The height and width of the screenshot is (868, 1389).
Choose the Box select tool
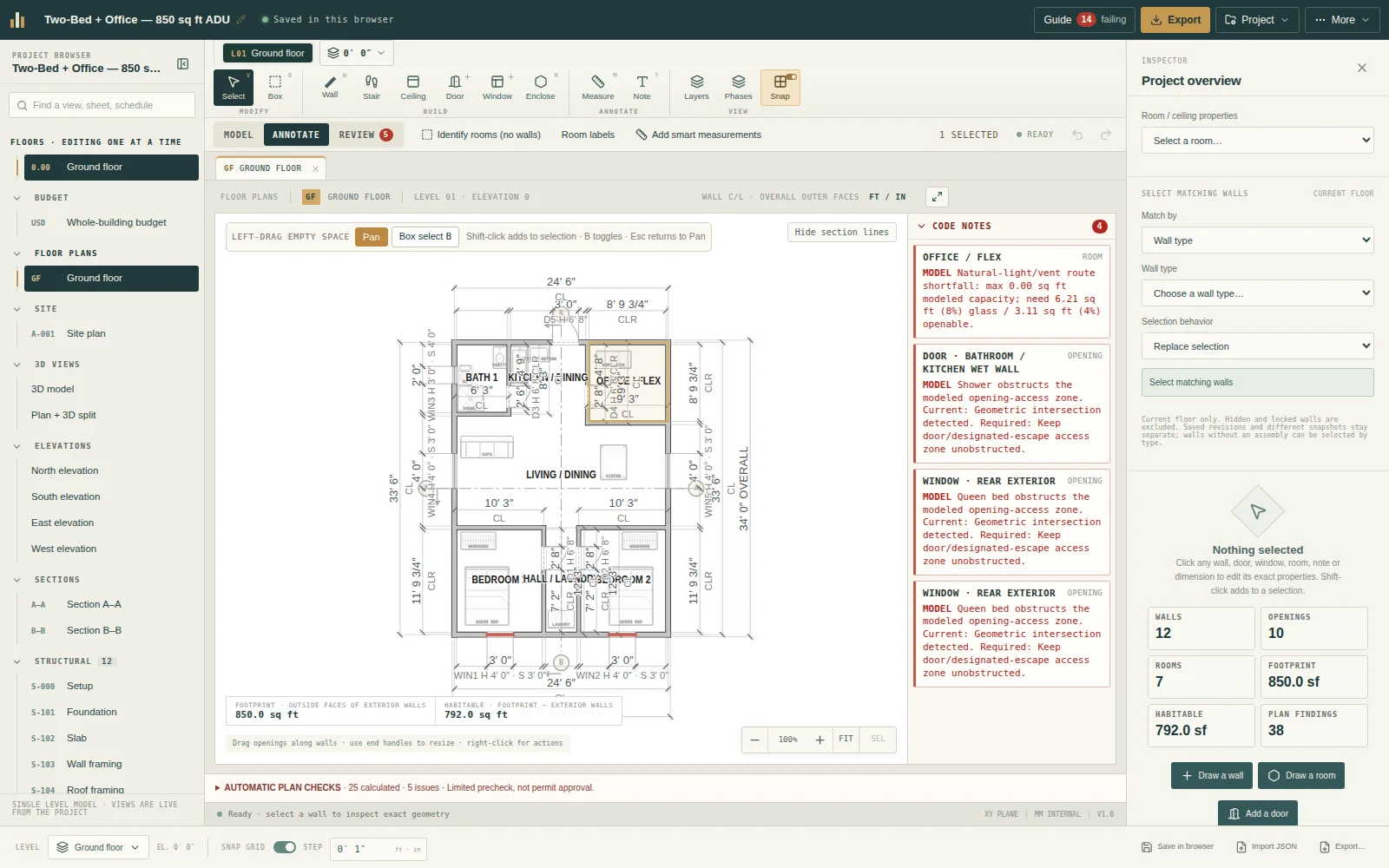coord(275,87)
